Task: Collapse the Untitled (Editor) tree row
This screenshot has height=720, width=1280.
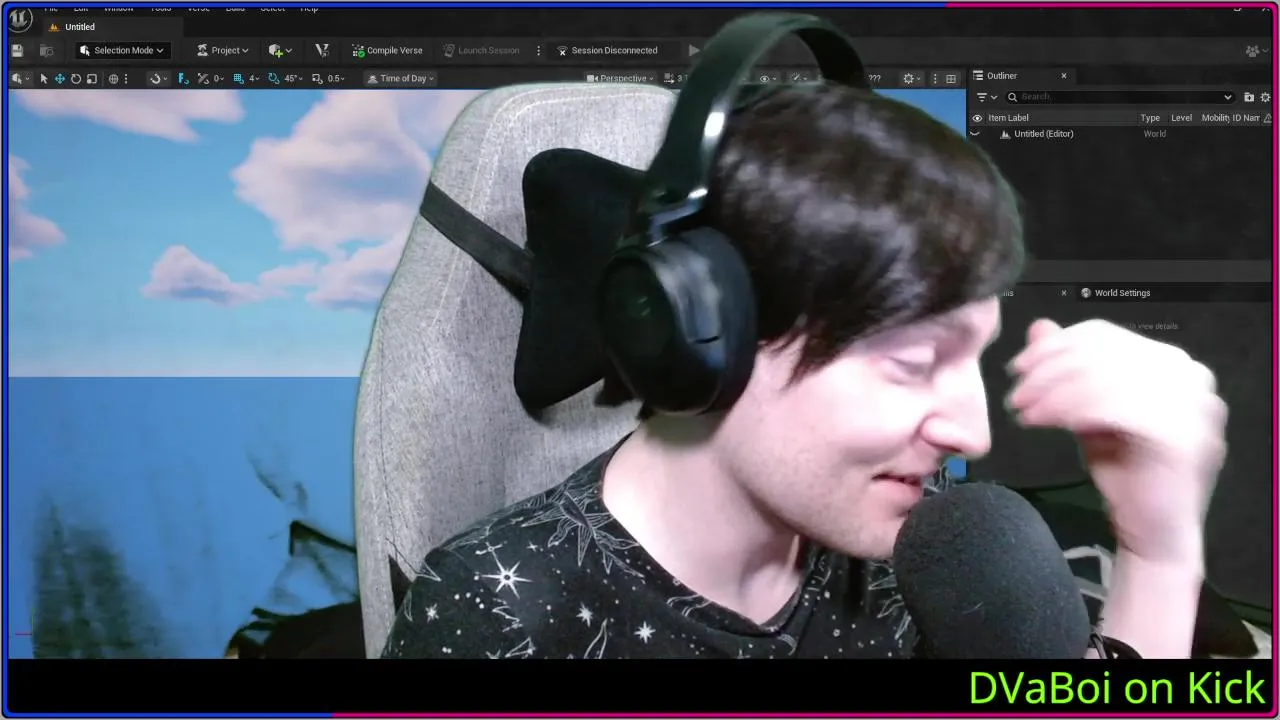Action: 975,134
